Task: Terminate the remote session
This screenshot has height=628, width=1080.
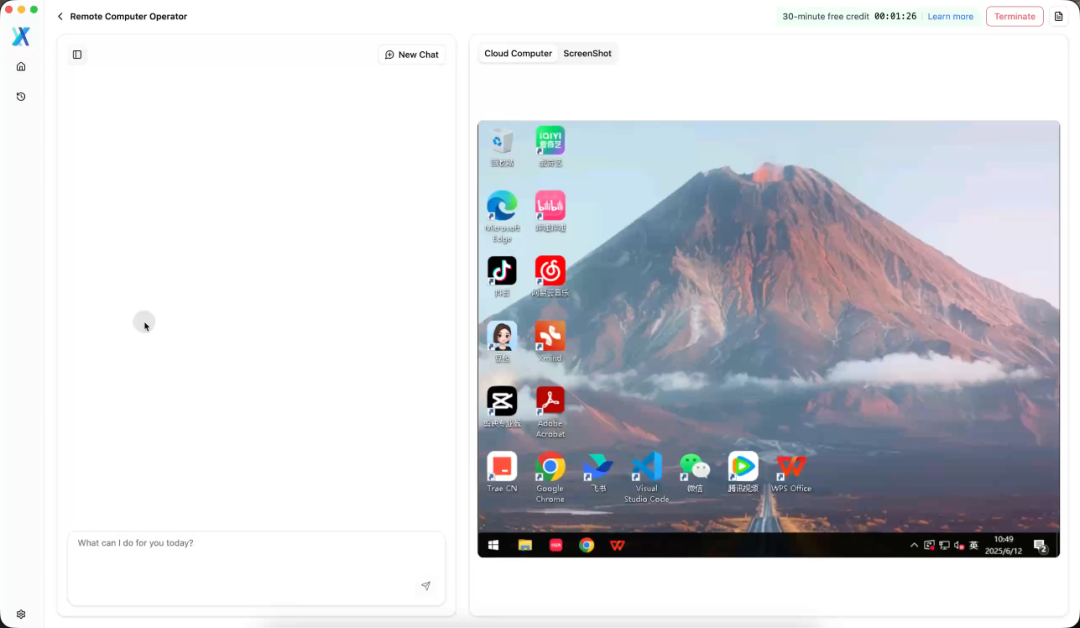Action: (1015, 17)
